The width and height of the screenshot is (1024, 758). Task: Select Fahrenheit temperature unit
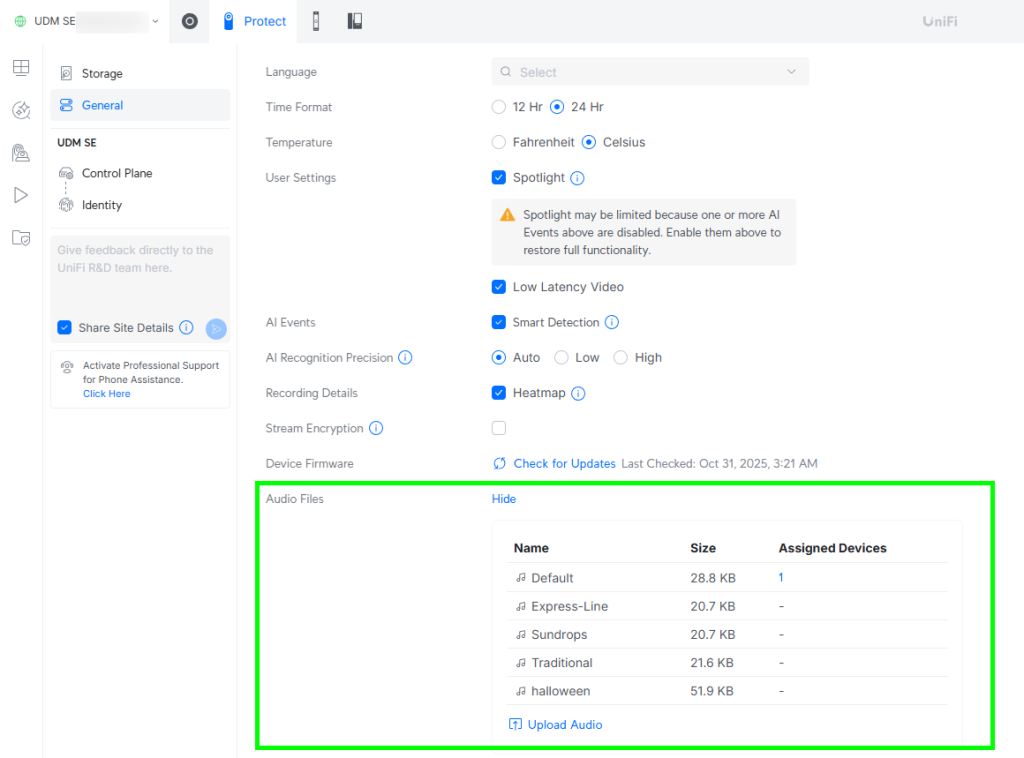click(x=499, y=142)
